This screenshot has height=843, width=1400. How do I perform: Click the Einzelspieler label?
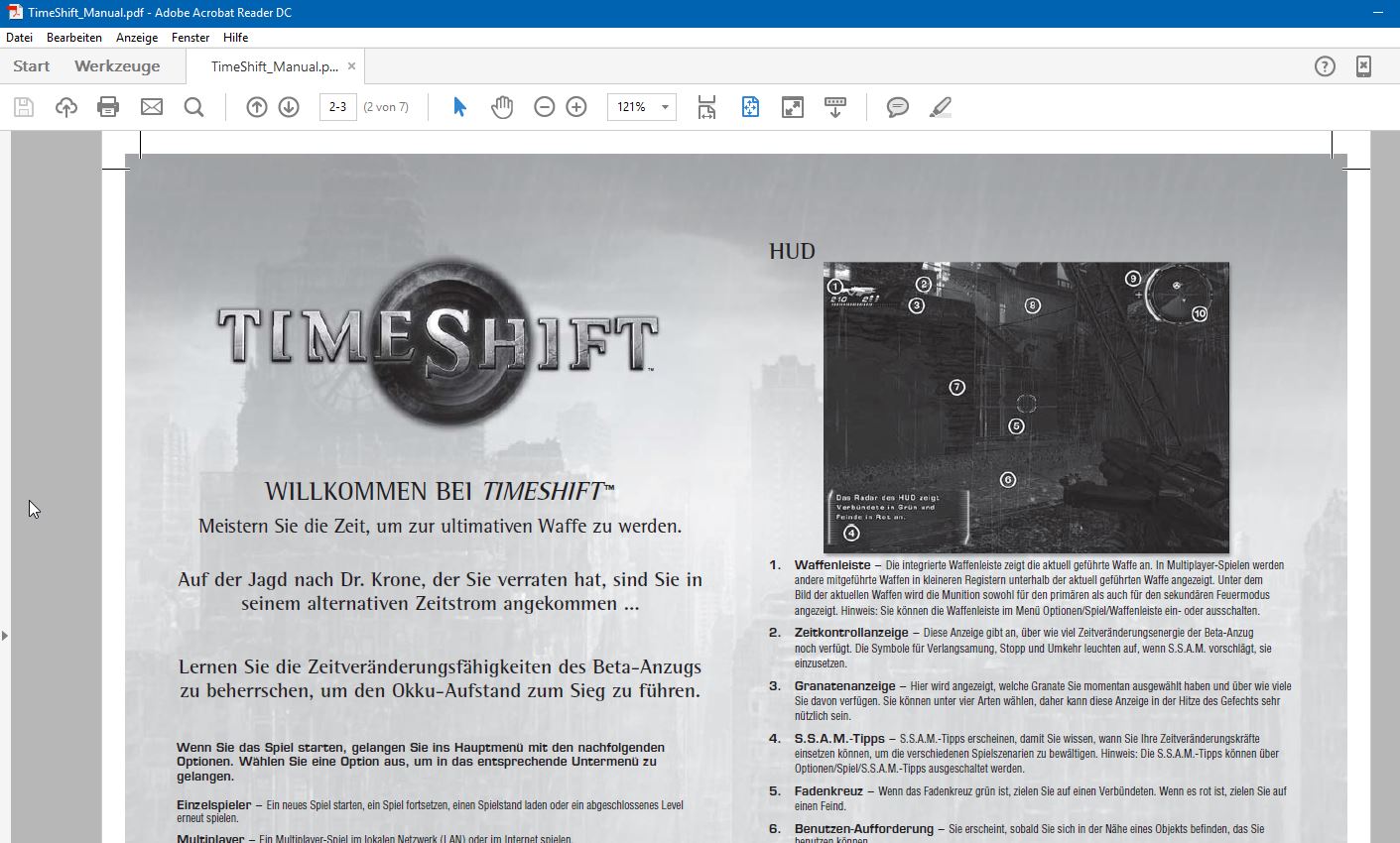coord(213,805)
